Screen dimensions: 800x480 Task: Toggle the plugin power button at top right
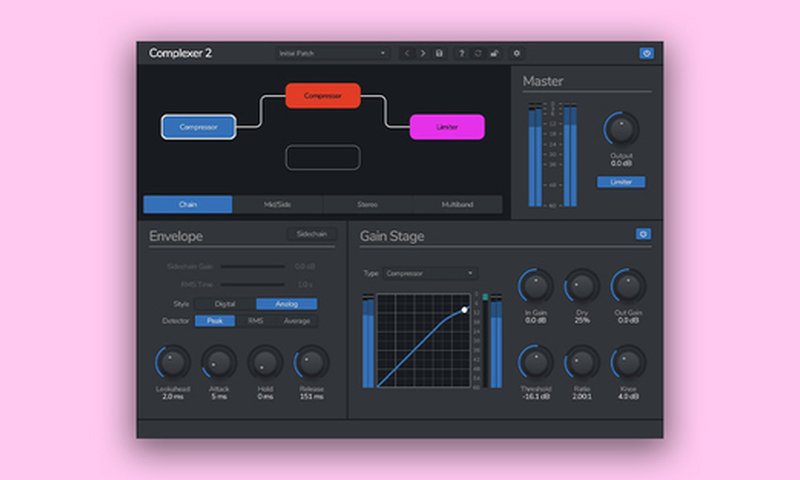(x=646, y=53)
